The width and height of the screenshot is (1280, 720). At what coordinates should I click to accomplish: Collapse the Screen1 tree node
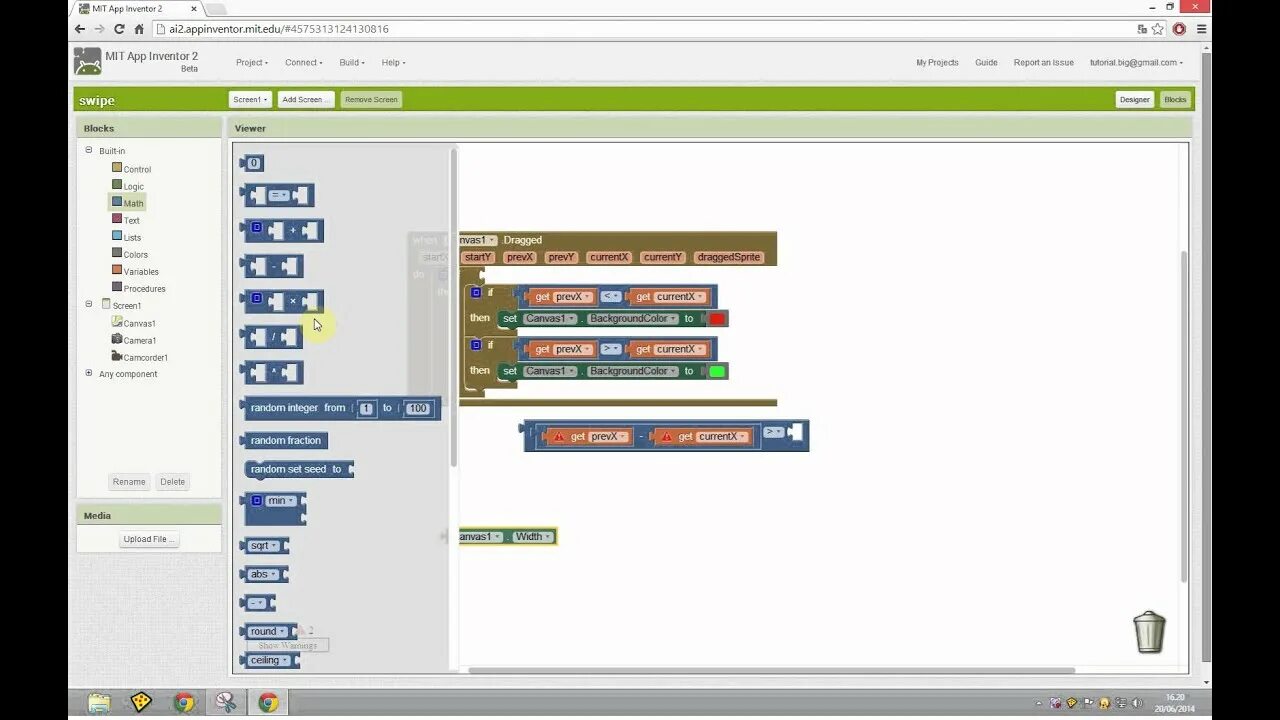[x=88, y=304]
